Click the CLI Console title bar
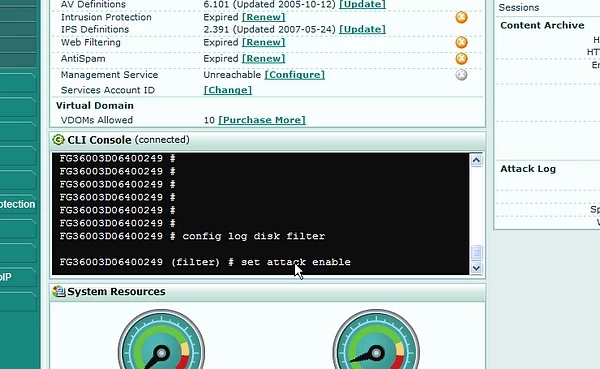The height and width of the screenshot is (369, 600). tap(268, 140)
